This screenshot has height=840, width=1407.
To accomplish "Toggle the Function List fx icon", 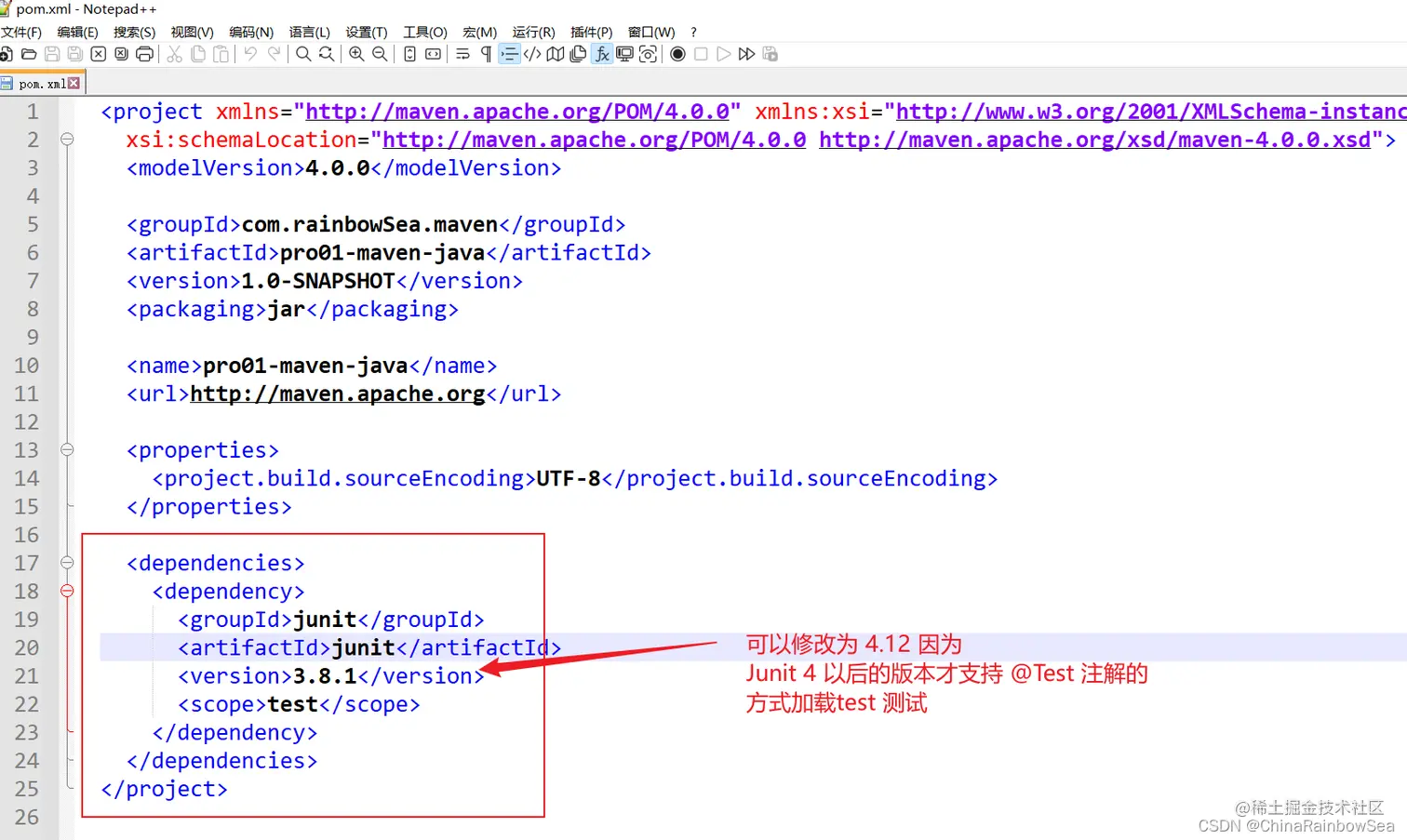I will [x=602, y=54].
